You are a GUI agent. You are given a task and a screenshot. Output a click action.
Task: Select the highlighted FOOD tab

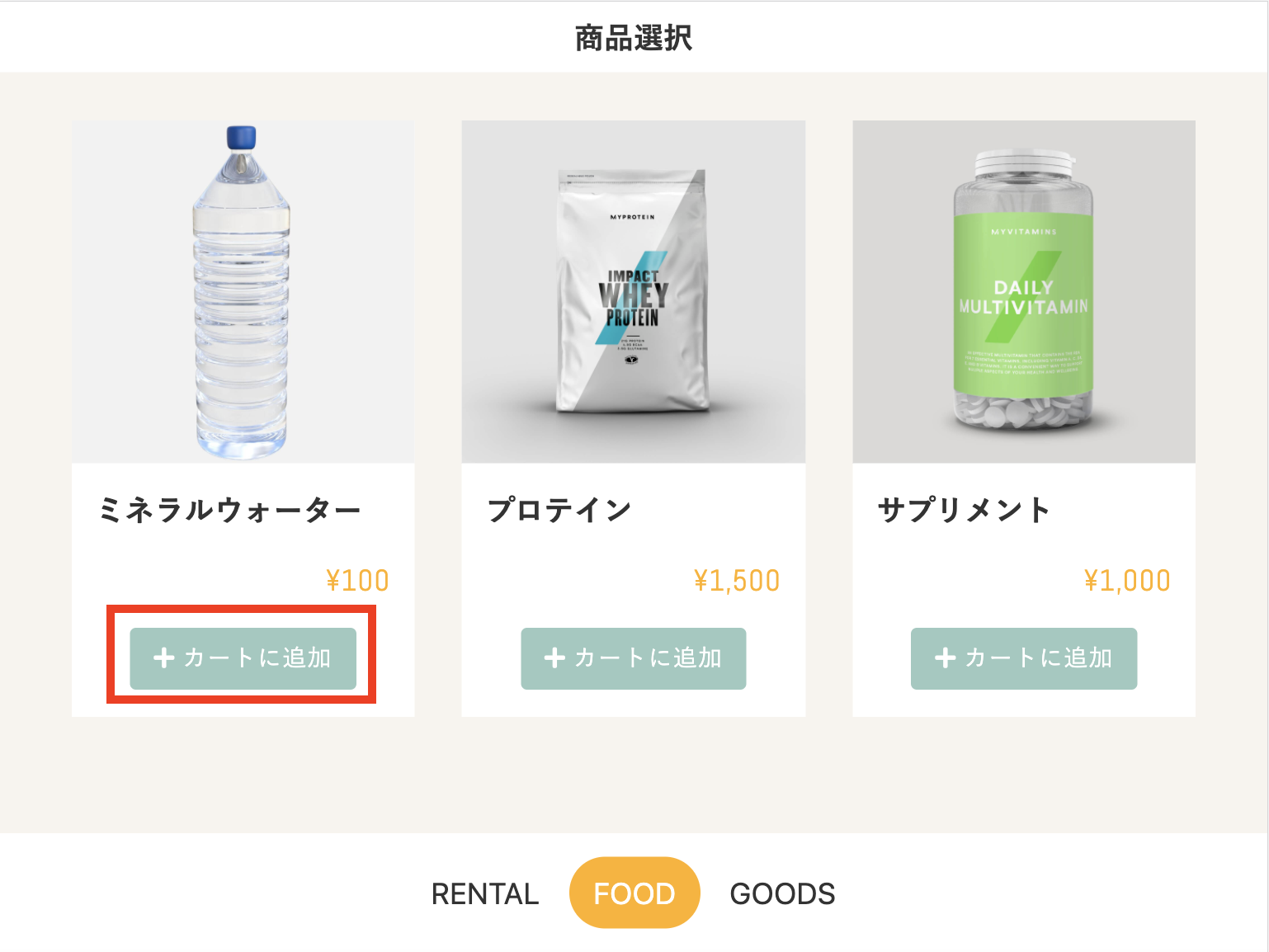634,893
